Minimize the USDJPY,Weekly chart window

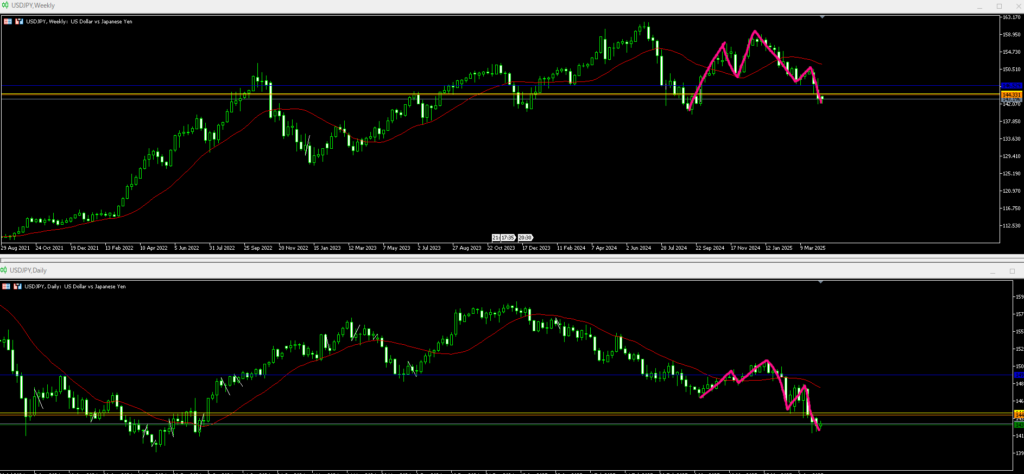pos(979,6)
